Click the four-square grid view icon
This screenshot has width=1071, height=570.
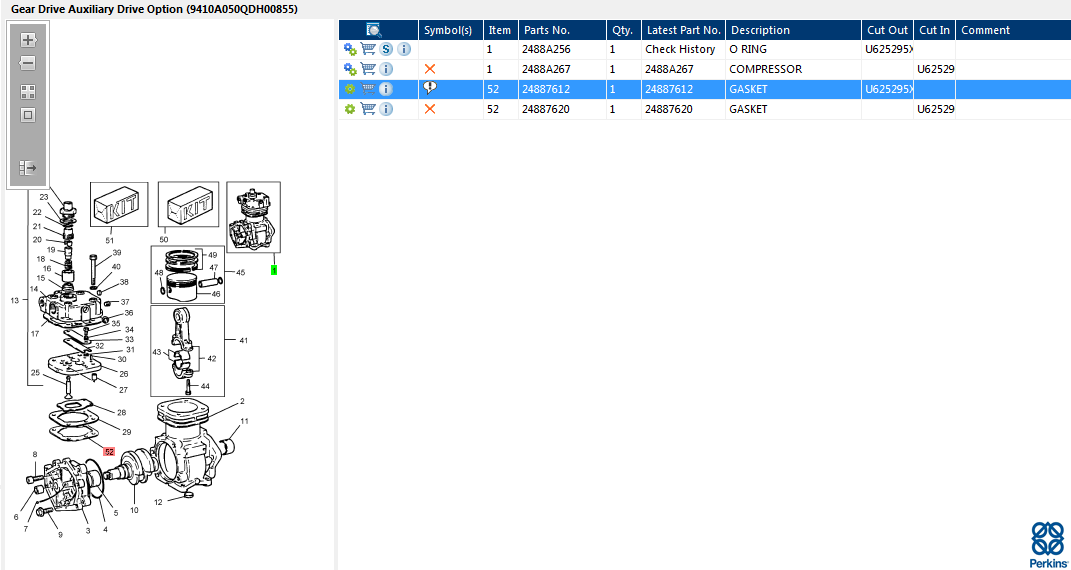(28, 91)
